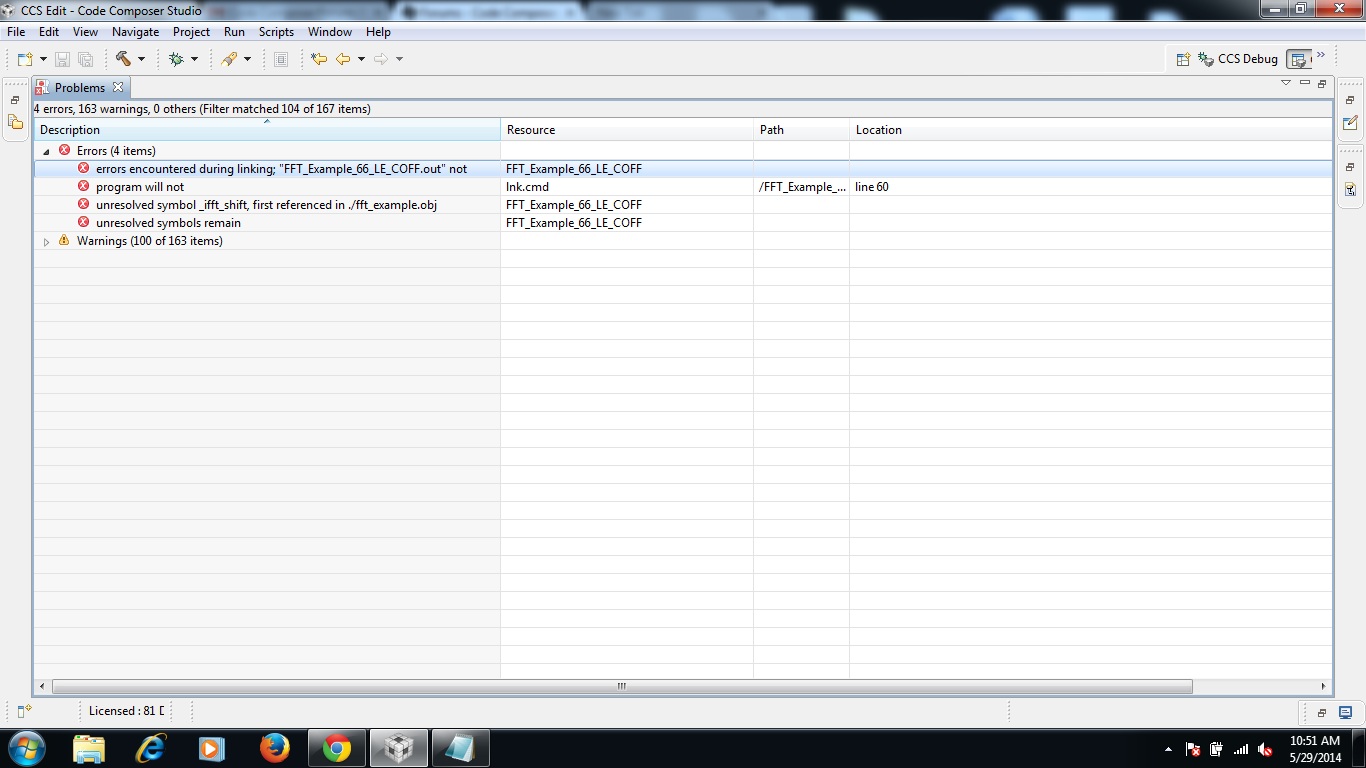Open Google Chrome from the taskbar
The width and height of the screenshot is (1366, 768).
coord(337,748)
